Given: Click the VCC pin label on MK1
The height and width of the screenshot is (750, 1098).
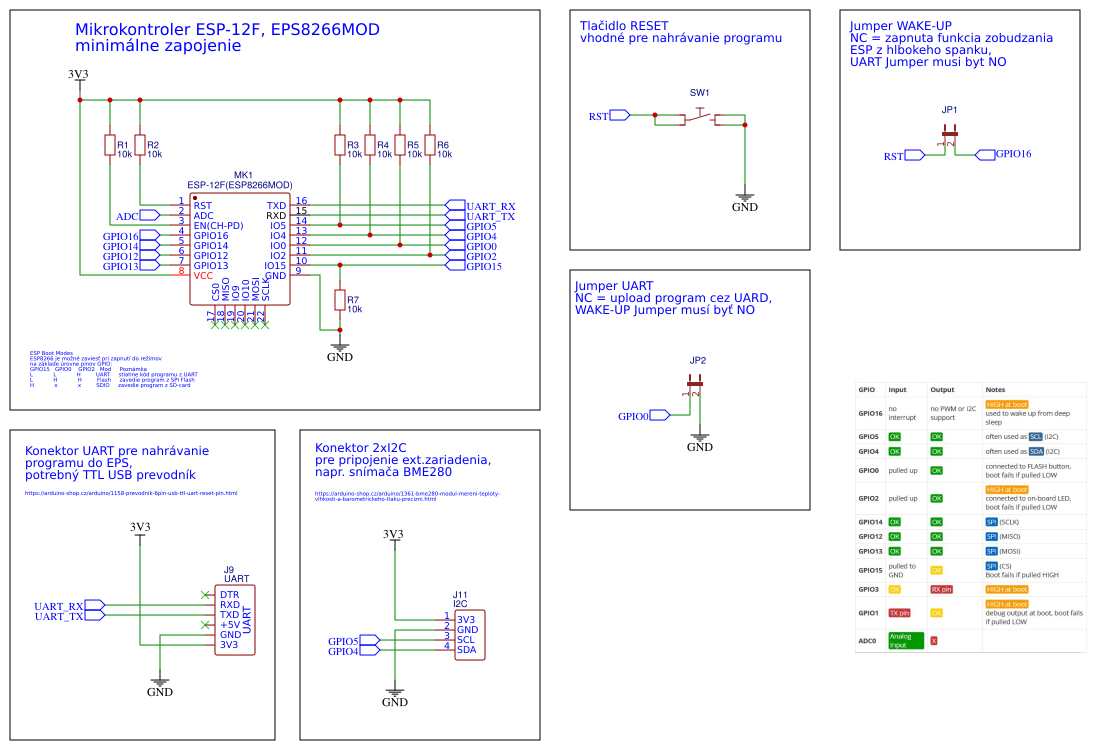Looking at the screenshot, I should [x=203, y=276].
